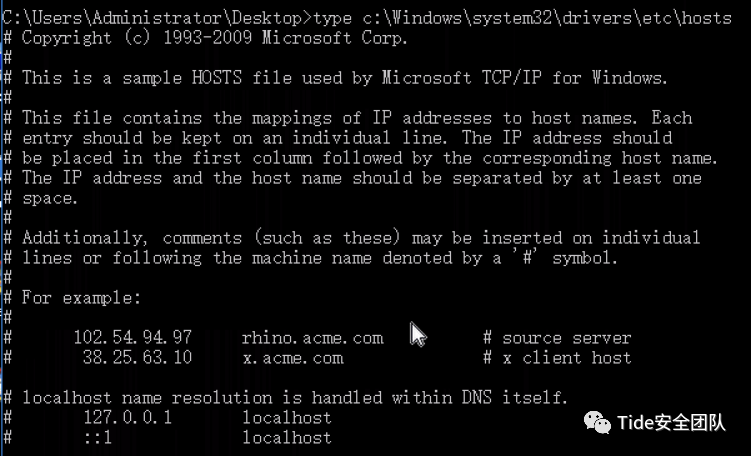Click the 102.54.94.97 IP address
Image resolution: width=751 pixels, height=456 pixels.
133,337
